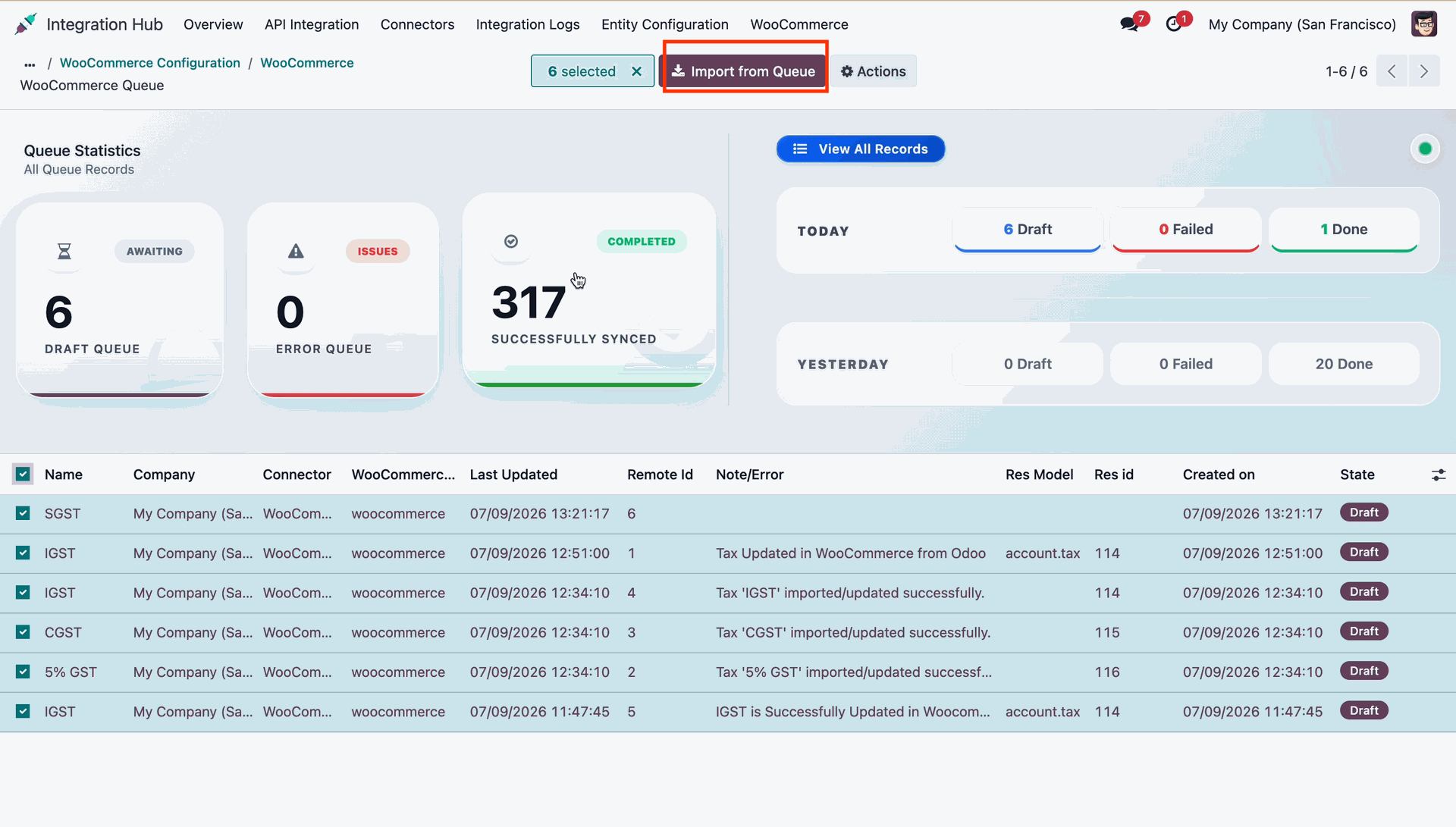Screen dimensions: 1456x827
Task: Uncheck the IGST row with Remote Id 4
Action: coord(23,593)
